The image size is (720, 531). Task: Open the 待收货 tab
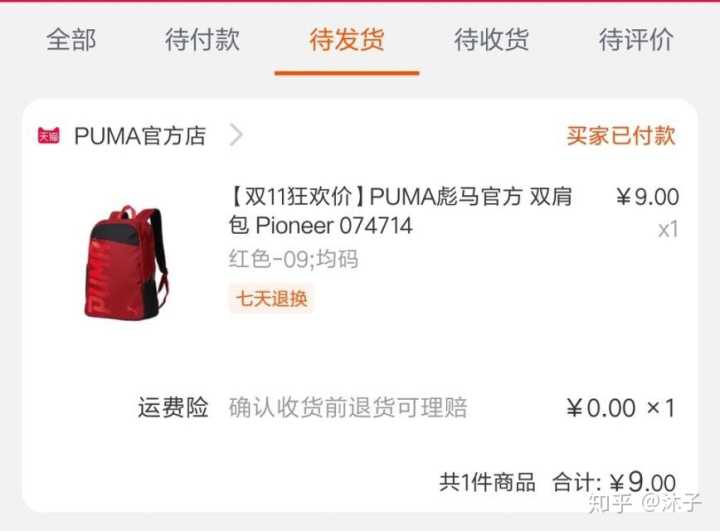tap(492, 40)
